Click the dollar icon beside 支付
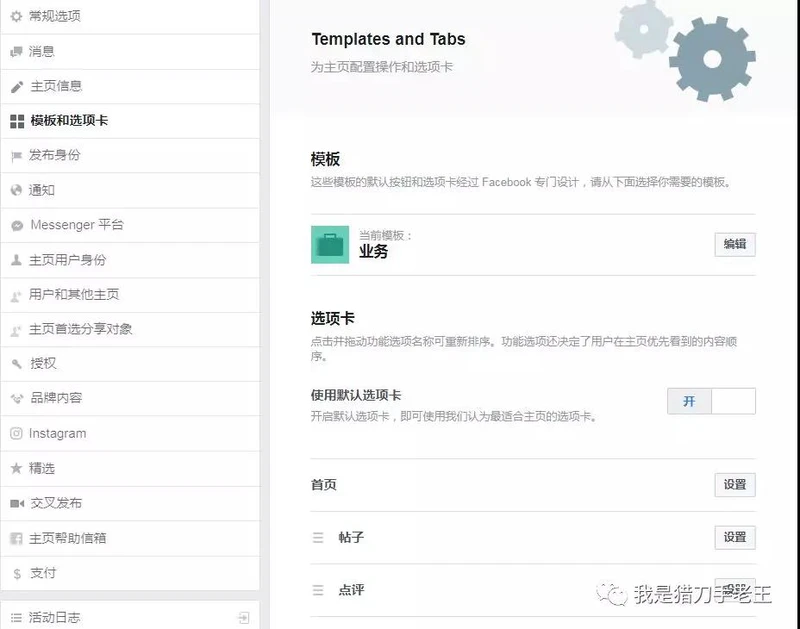Image resolution: width=800 pixels, height=629 pixels. pos(17,573)
